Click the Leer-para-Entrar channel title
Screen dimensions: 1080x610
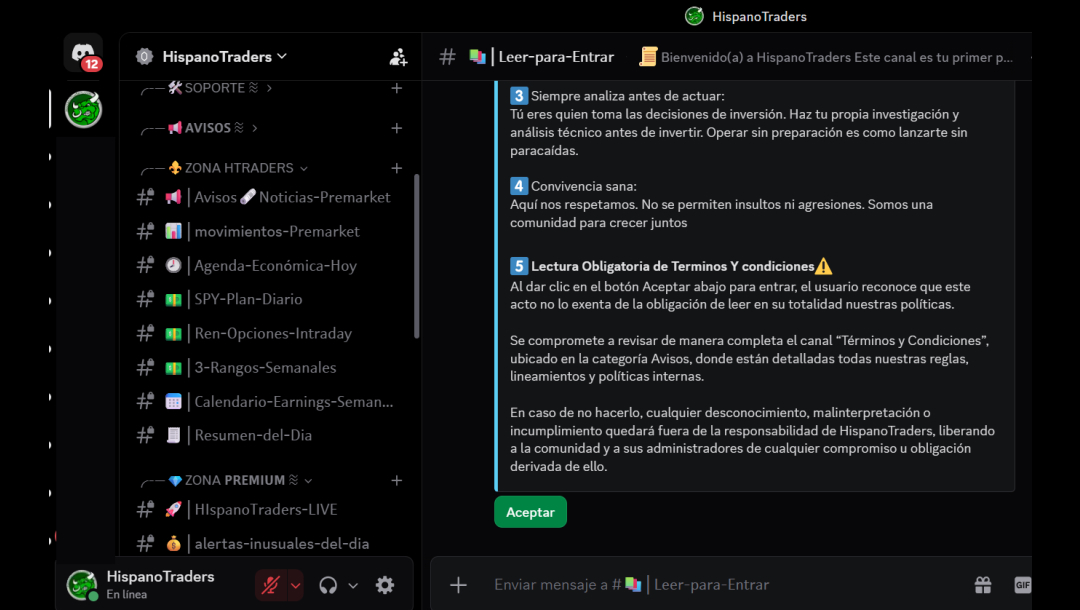click(x=556, y=57)
